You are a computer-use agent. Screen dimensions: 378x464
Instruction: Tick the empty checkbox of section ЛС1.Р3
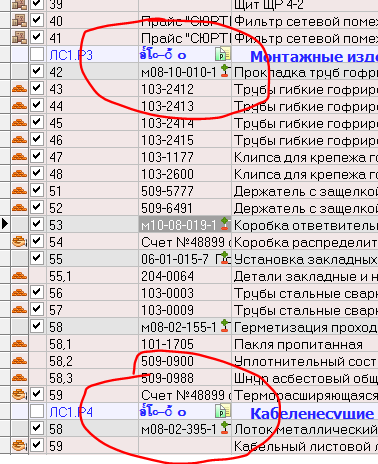pos(37,54)
